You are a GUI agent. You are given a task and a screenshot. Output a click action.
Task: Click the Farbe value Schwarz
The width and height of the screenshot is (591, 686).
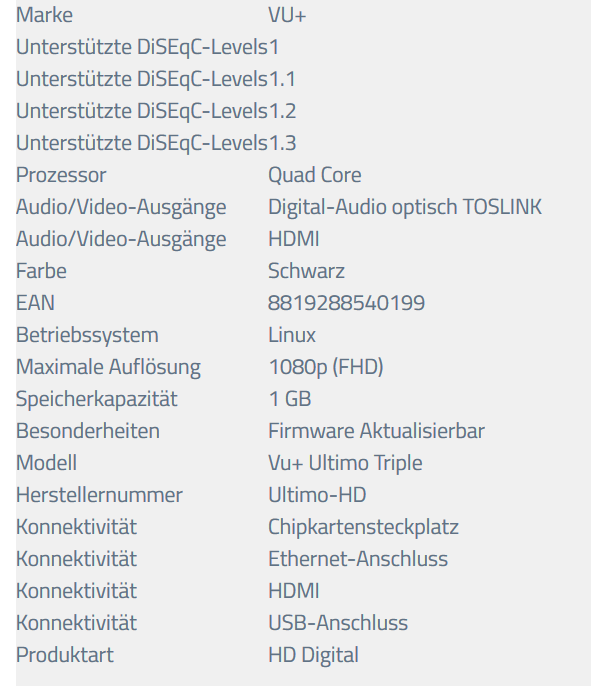point(306,271)
